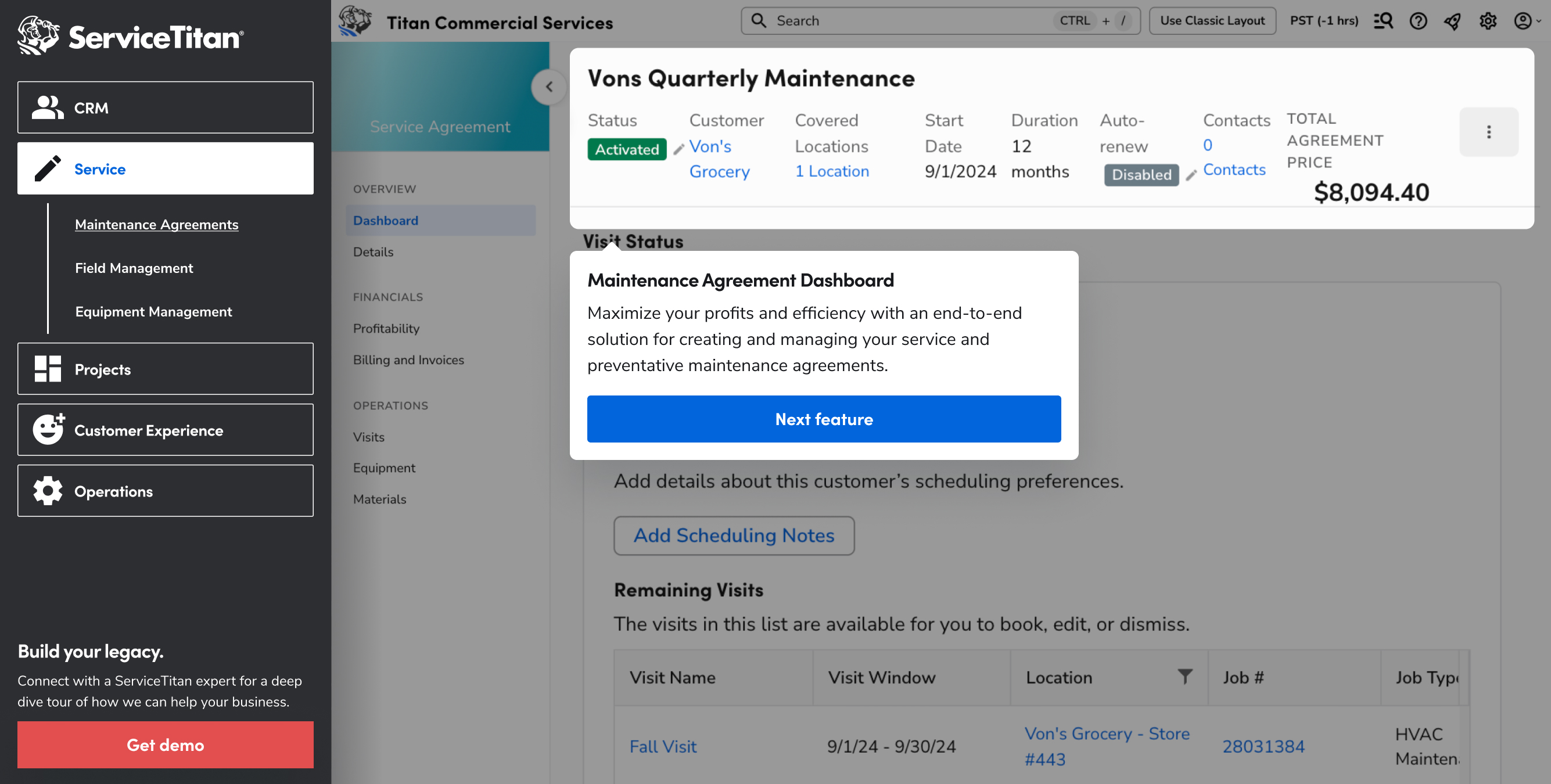The image size is (1551, 784).
Task: Click the help question mark icon
Action: click(x=1418, y=21)
